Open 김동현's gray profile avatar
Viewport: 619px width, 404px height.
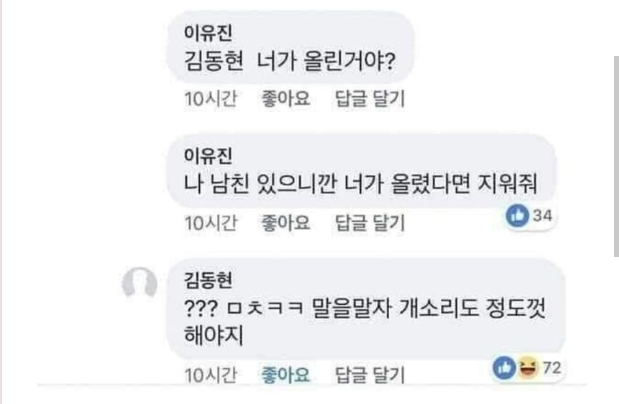[139, 285]
